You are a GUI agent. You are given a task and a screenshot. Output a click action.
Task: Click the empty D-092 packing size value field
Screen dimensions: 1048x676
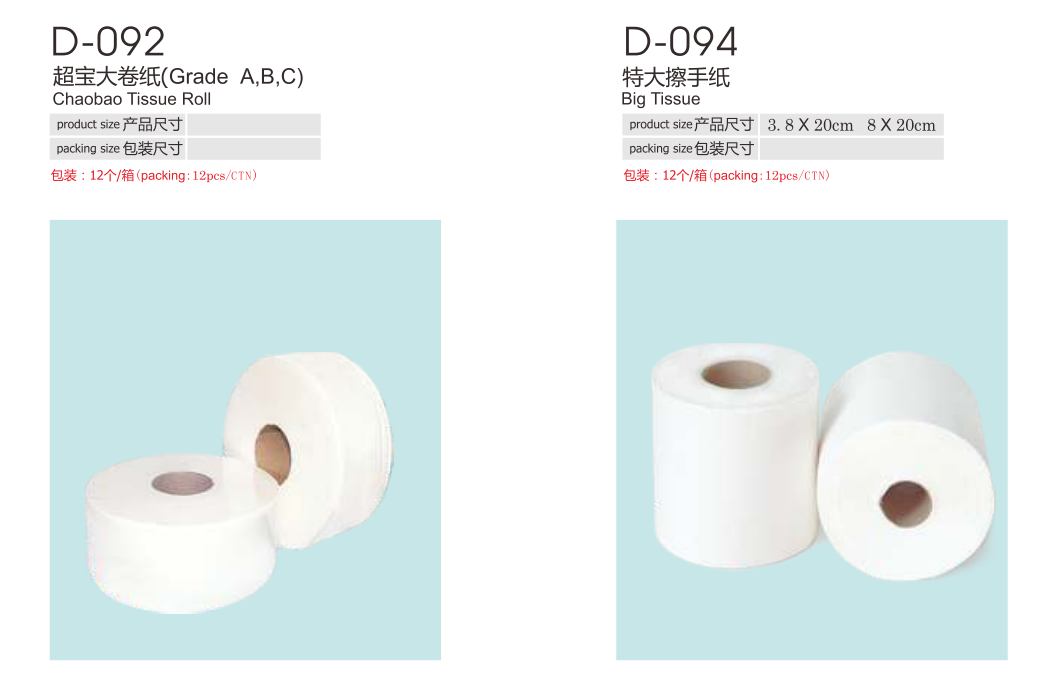[254, 148]
